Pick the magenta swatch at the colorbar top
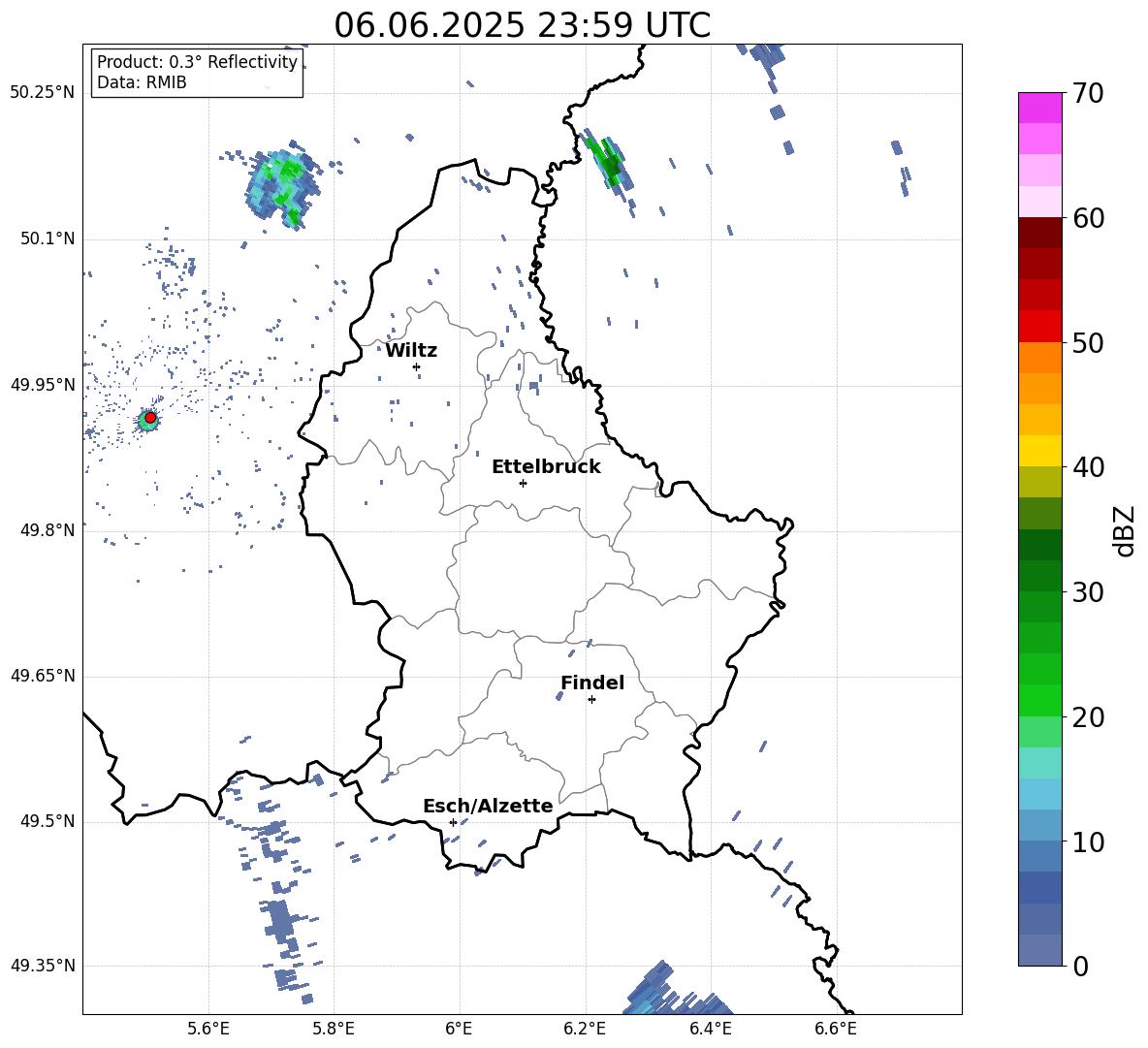 (x=1039, y=108)
